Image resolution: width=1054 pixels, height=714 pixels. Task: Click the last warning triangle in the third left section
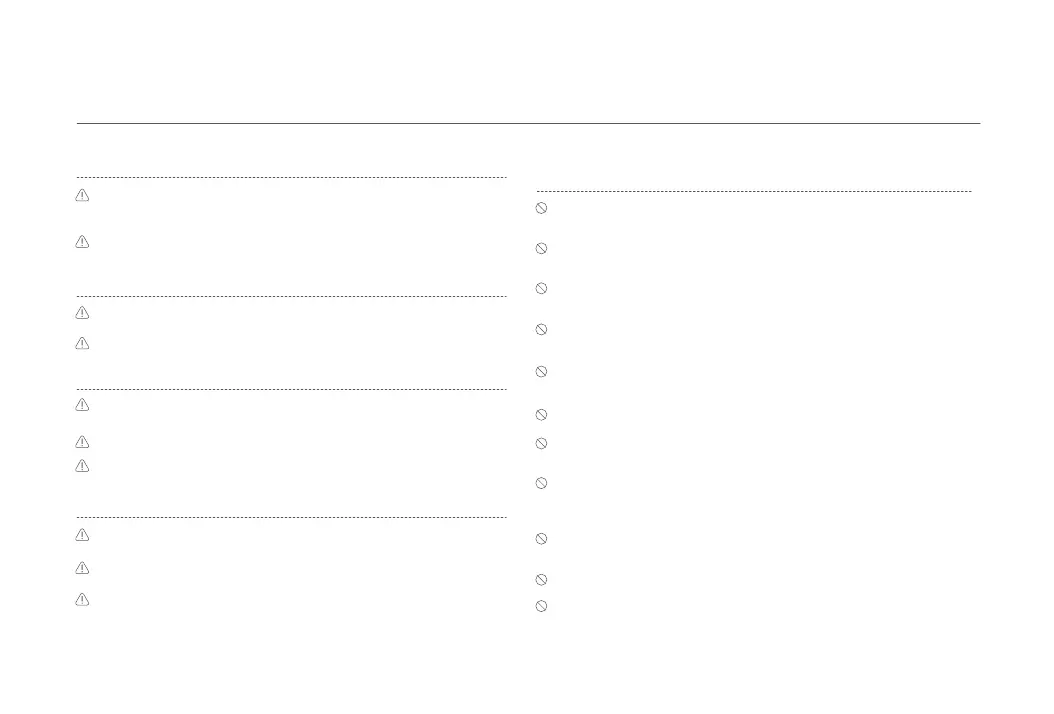(x=83, y=465)
